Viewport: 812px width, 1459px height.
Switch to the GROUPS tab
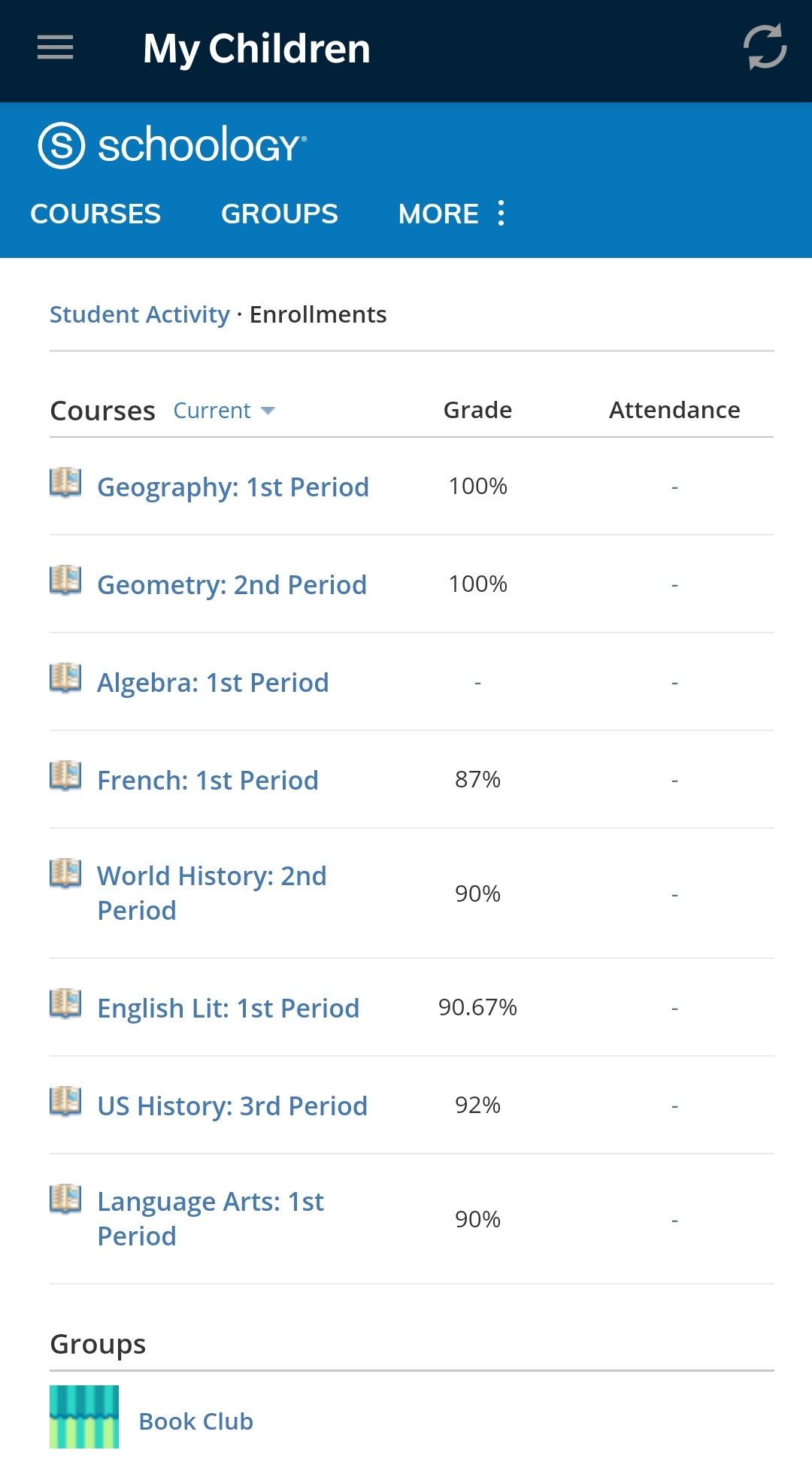tap(280, 214)
